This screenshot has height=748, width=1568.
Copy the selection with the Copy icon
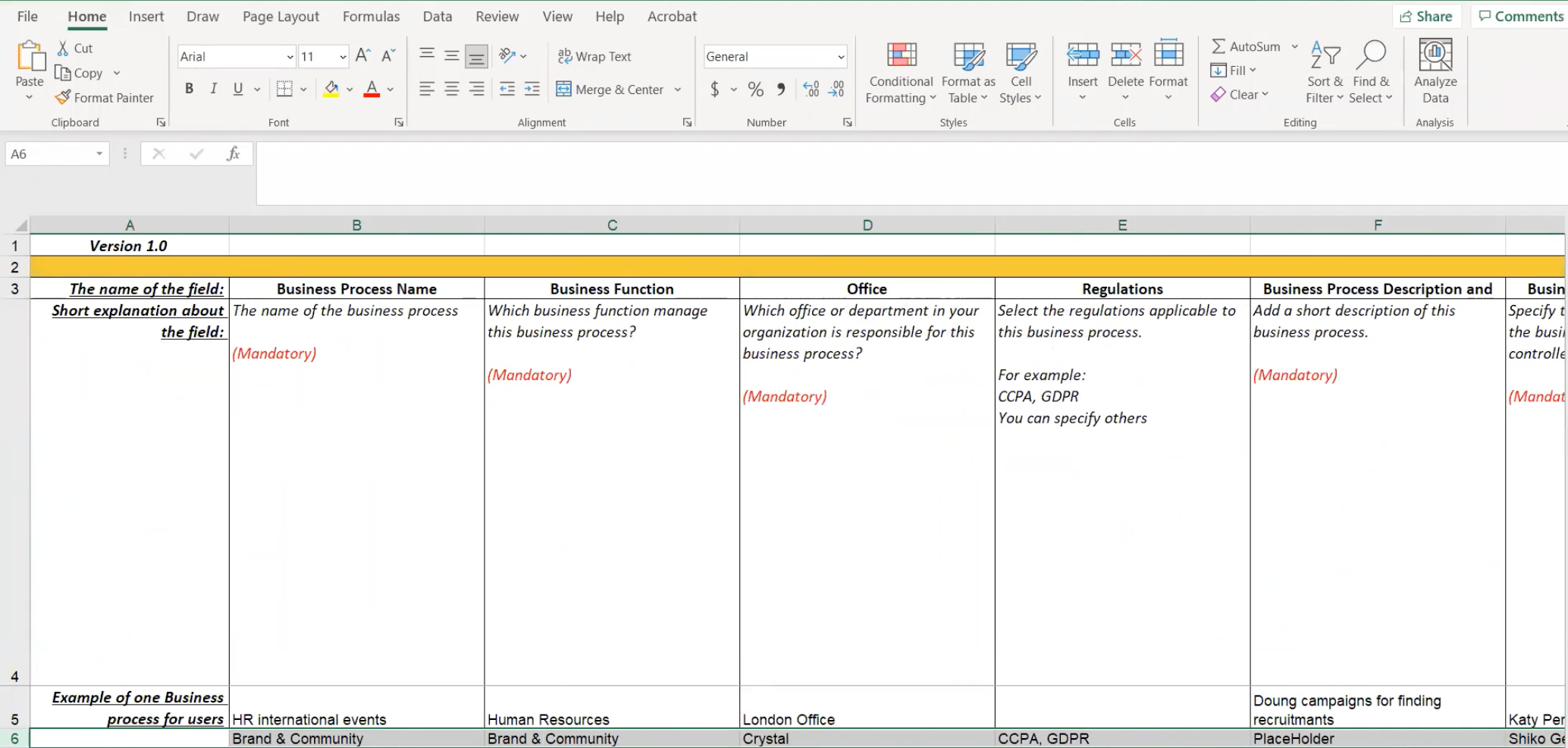(63, 73)
